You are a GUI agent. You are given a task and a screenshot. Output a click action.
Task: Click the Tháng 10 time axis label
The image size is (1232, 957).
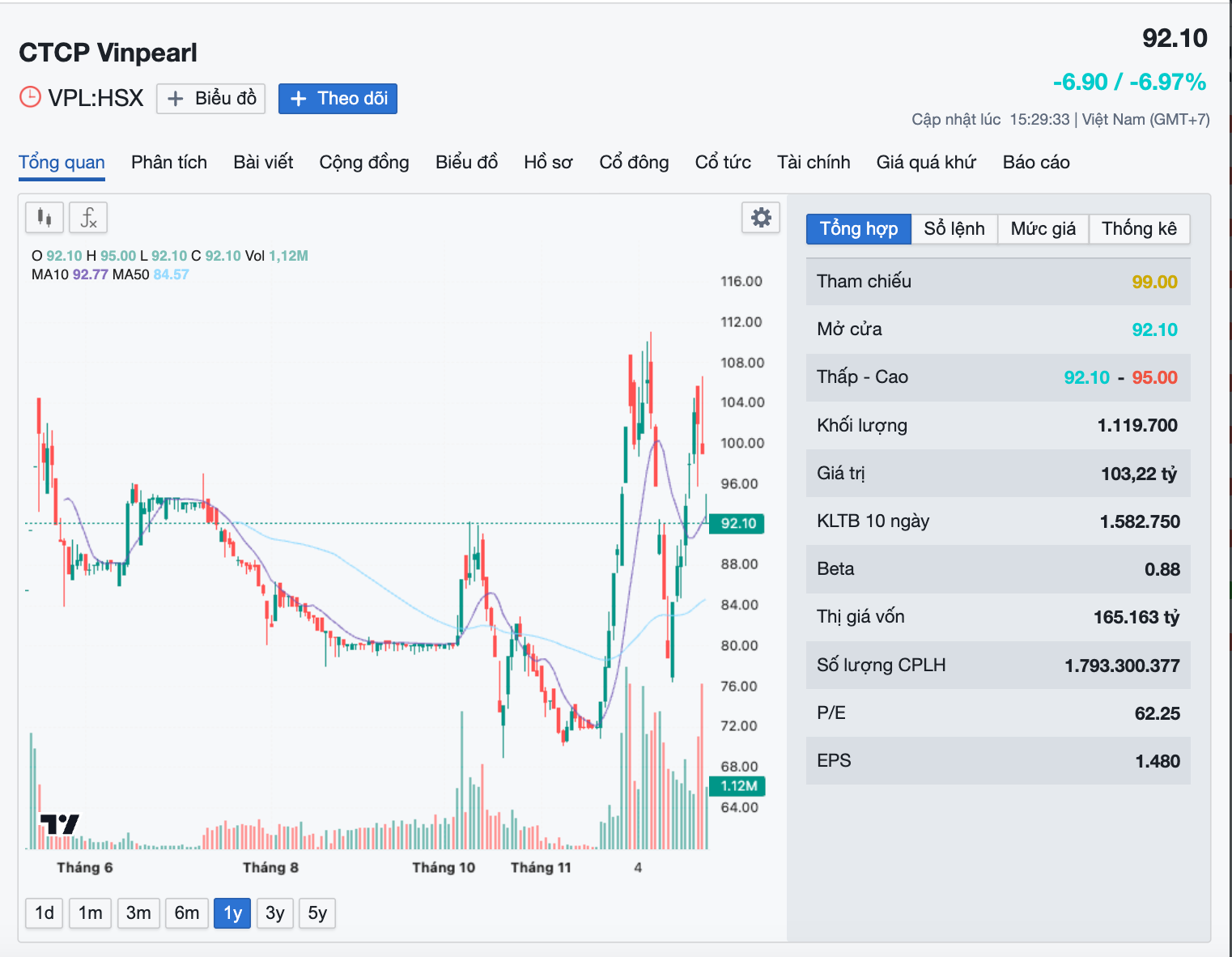pos(444,868)
